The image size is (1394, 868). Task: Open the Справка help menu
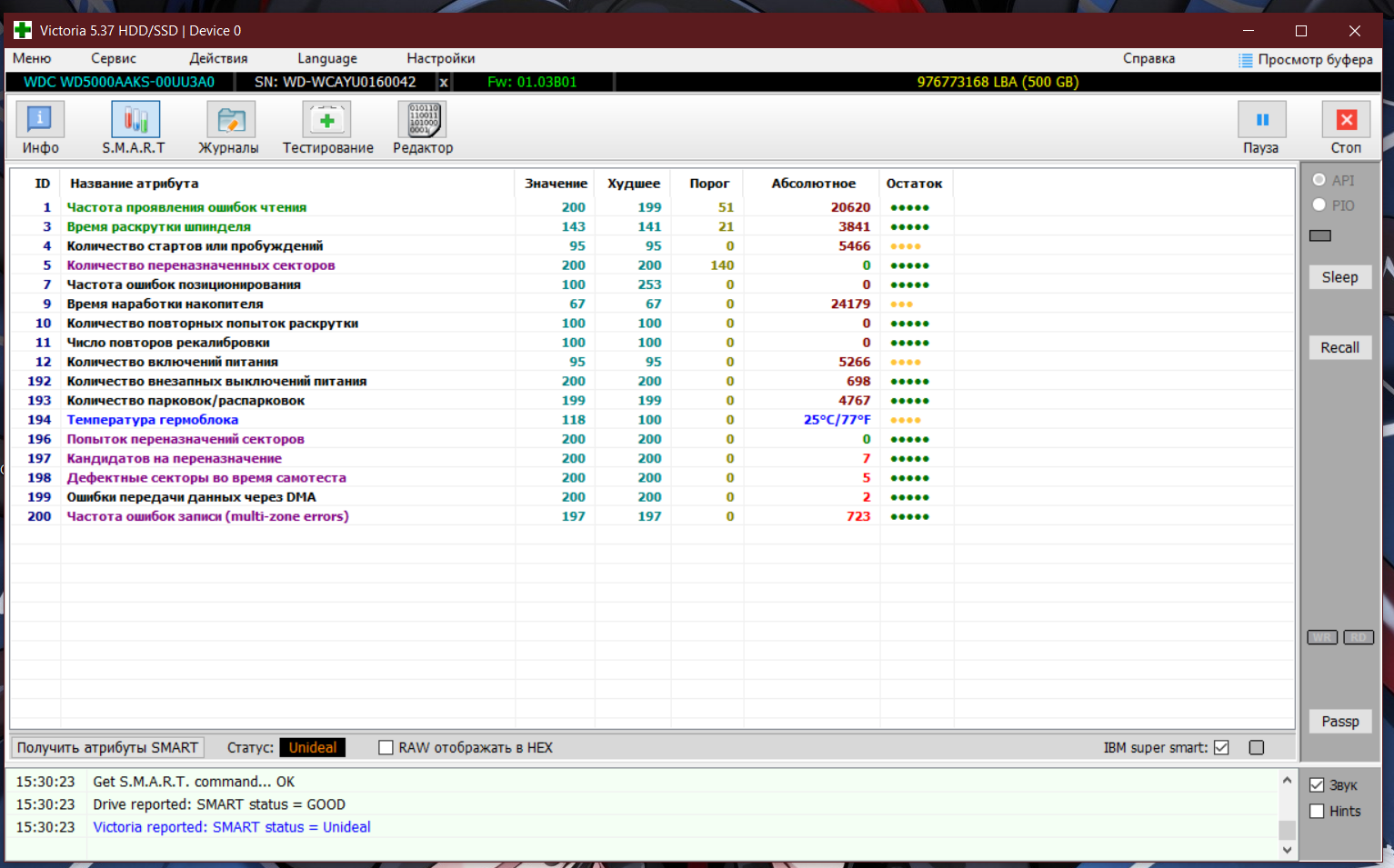coord(1148,58)
